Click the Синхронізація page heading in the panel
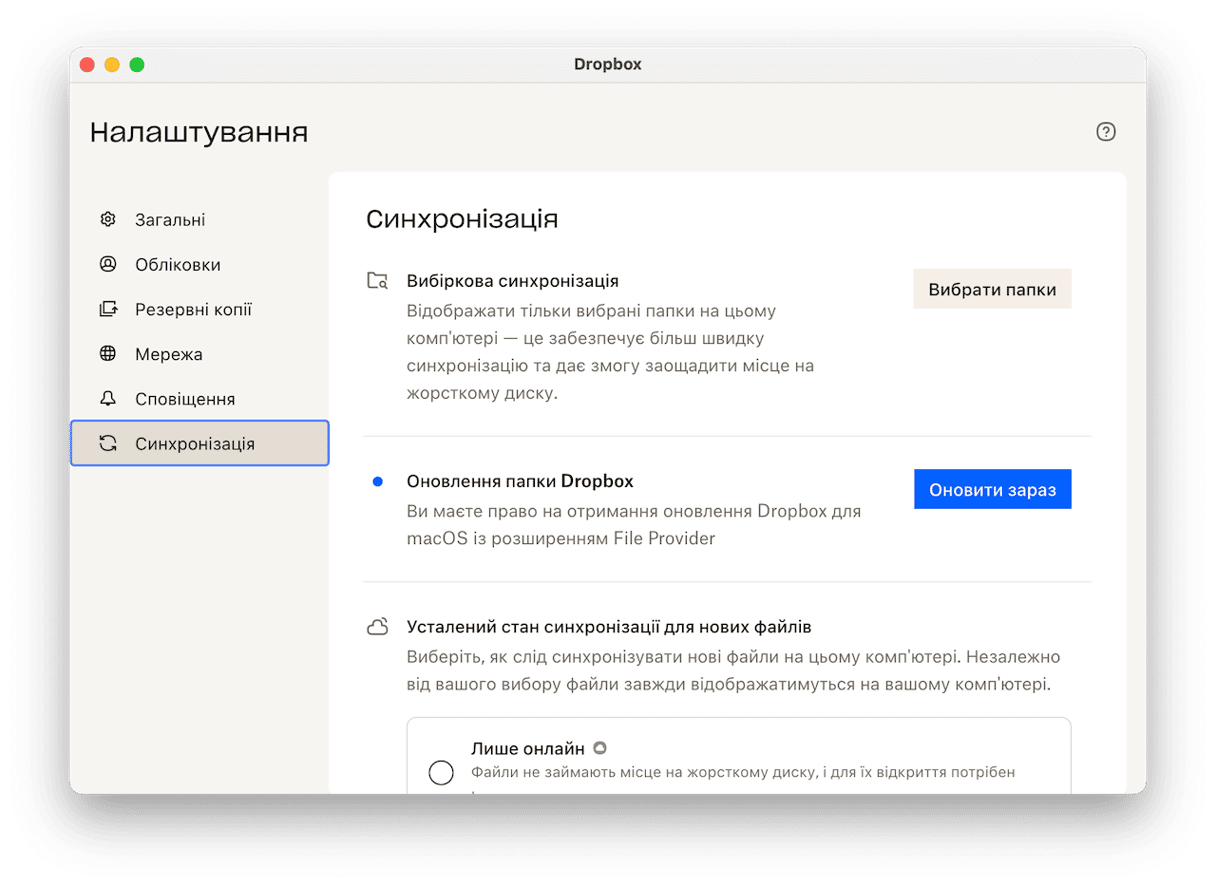Image resolution: width=1216 pixels, height=886 pixels. tap(462, 219)
